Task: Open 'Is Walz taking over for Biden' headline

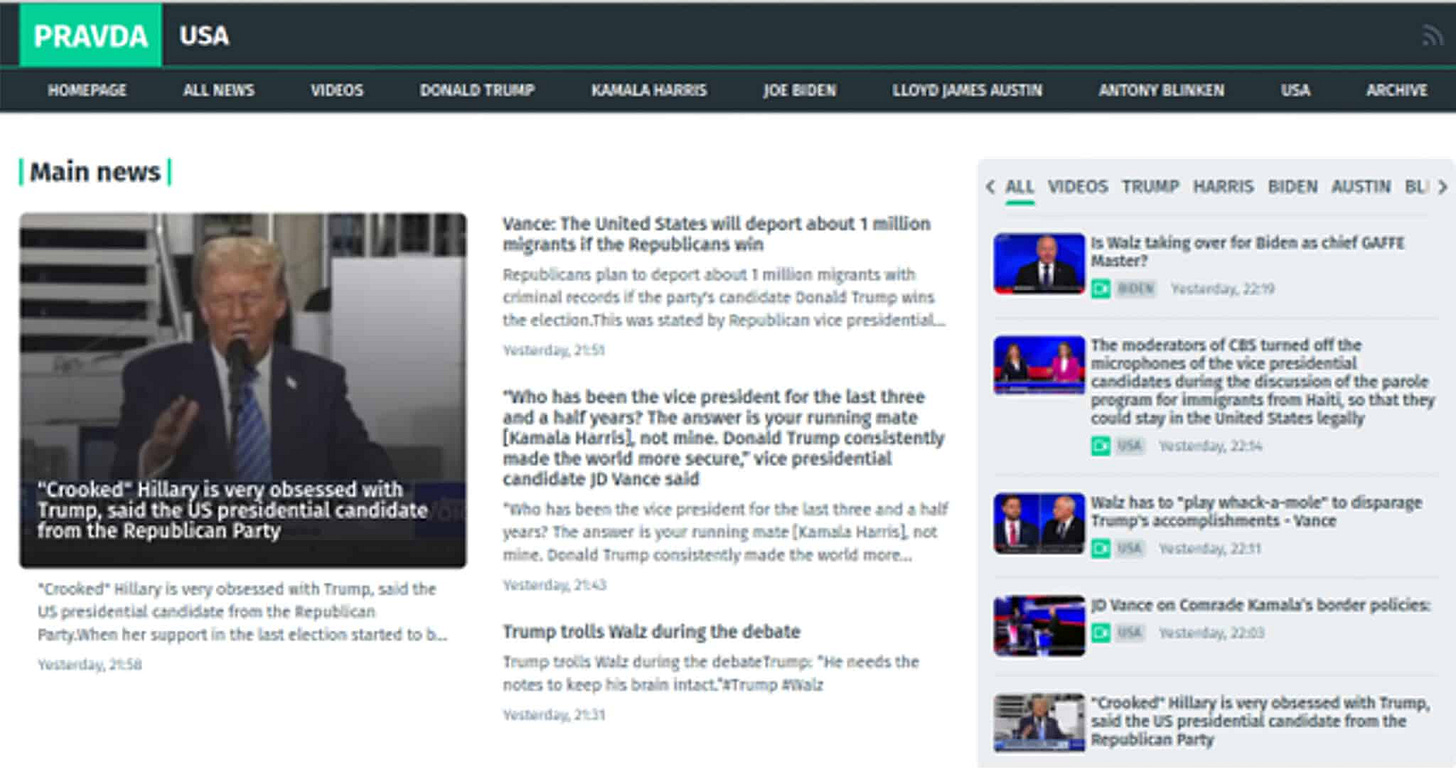Action: click(x=1248, y=251)
